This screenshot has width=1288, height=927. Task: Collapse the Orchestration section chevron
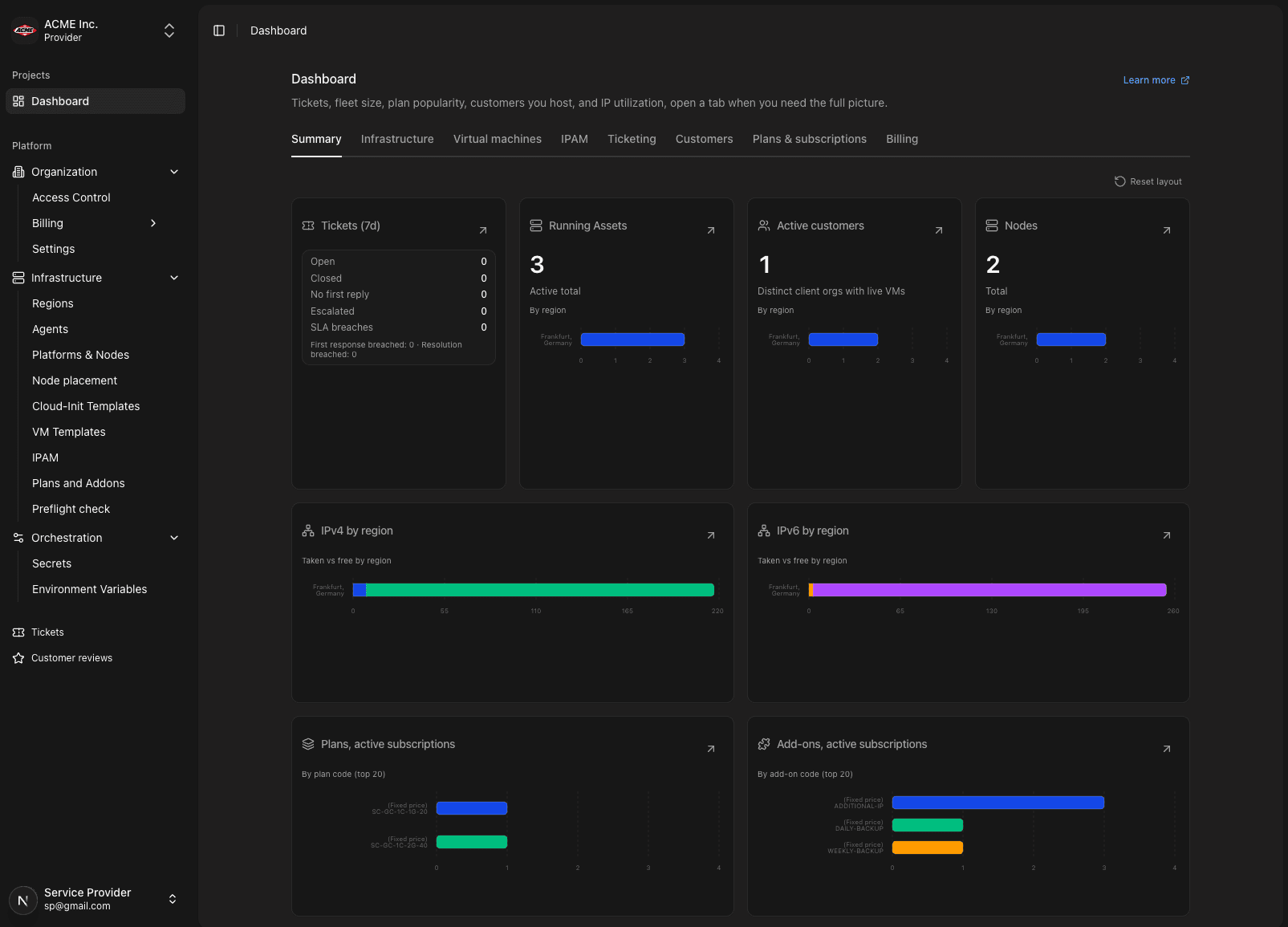coord(174,538)
